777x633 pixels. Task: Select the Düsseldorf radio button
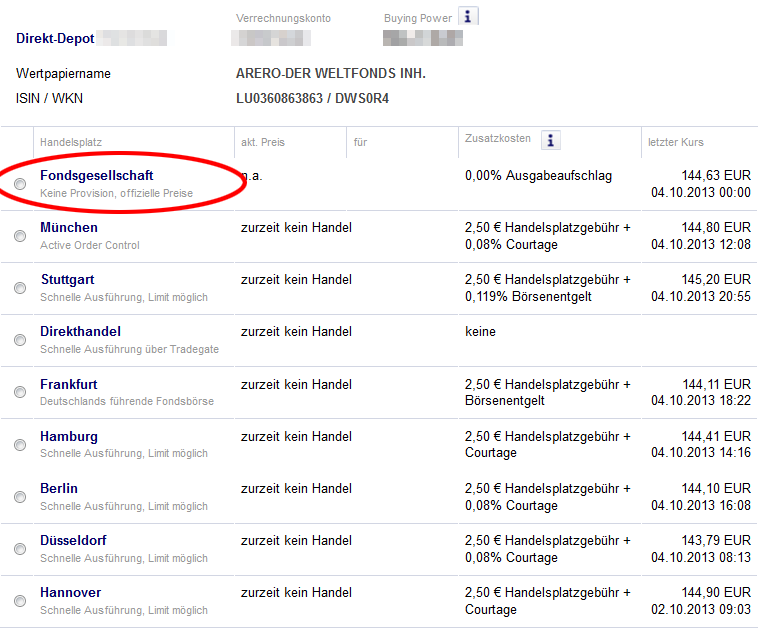pos(20,549)
